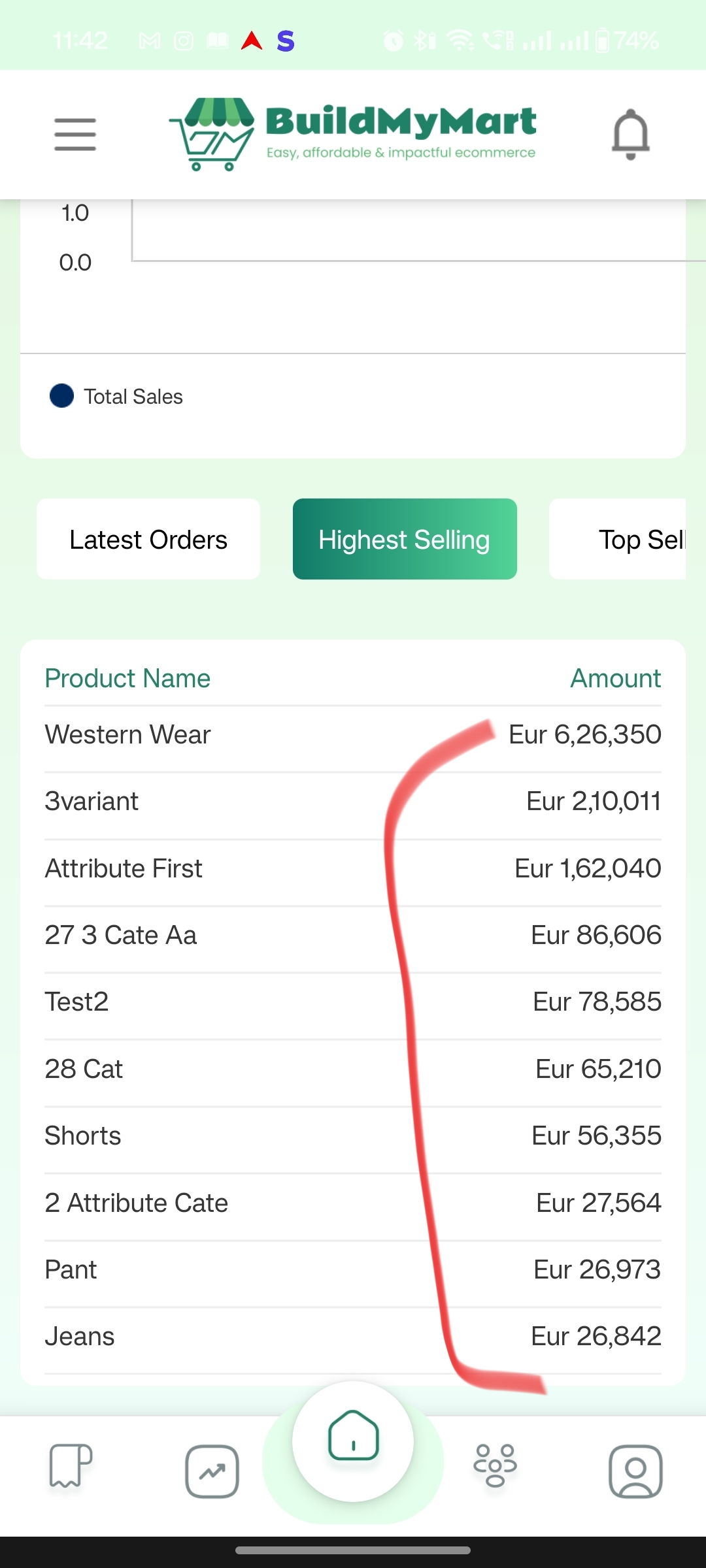Screen dimensions: 706x1568
Task: Tap the Android gesture navigation bar
Action: pos(353,1550)
